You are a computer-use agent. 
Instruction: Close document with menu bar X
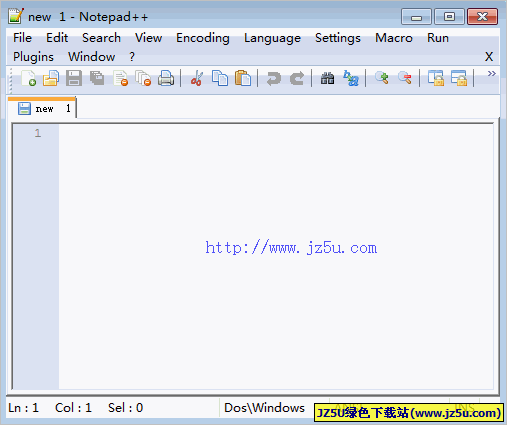pos(489,57)
